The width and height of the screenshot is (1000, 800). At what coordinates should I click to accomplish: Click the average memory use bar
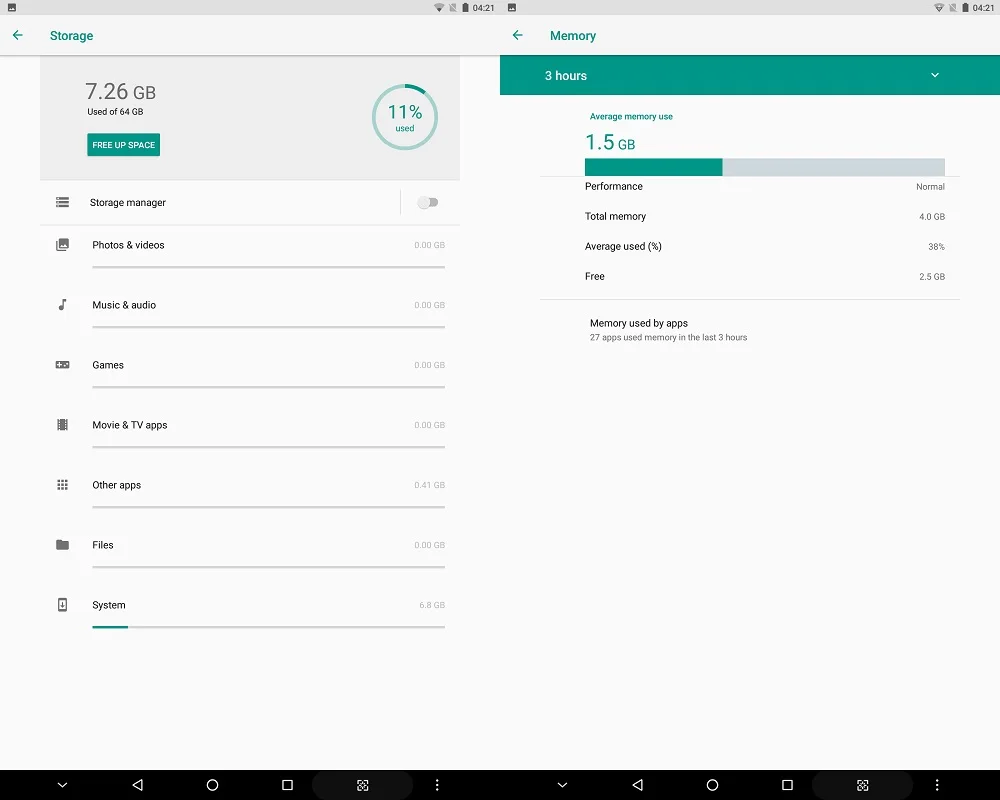click(765, 167)
